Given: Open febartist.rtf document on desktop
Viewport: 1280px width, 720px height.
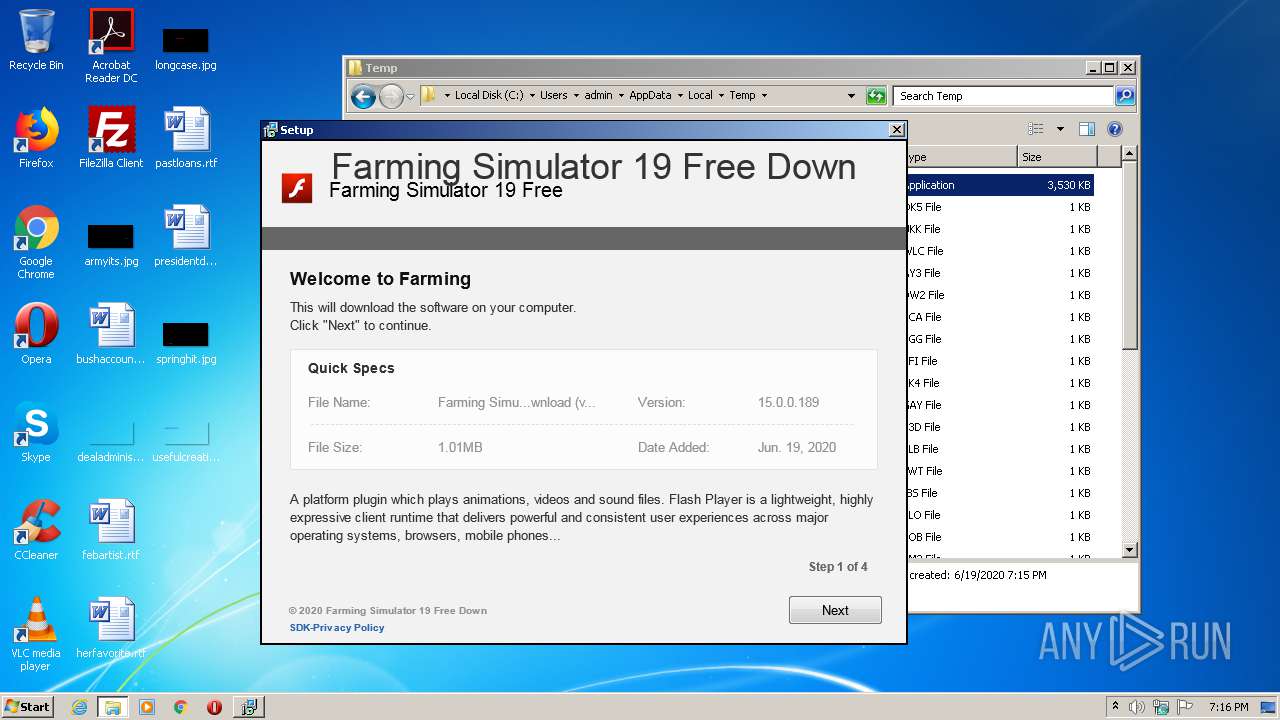Looking at the screenshot, I should click(111, 529).
